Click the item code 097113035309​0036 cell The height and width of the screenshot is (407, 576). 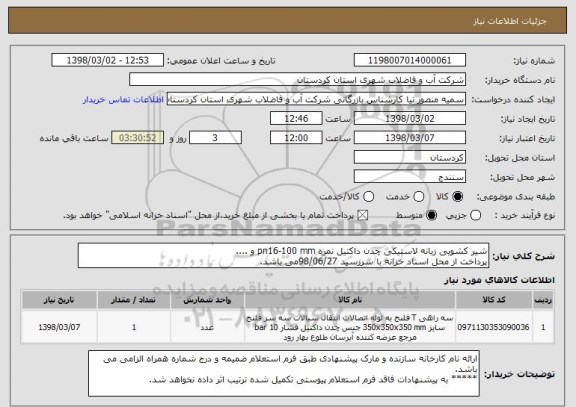pos(494,327)
